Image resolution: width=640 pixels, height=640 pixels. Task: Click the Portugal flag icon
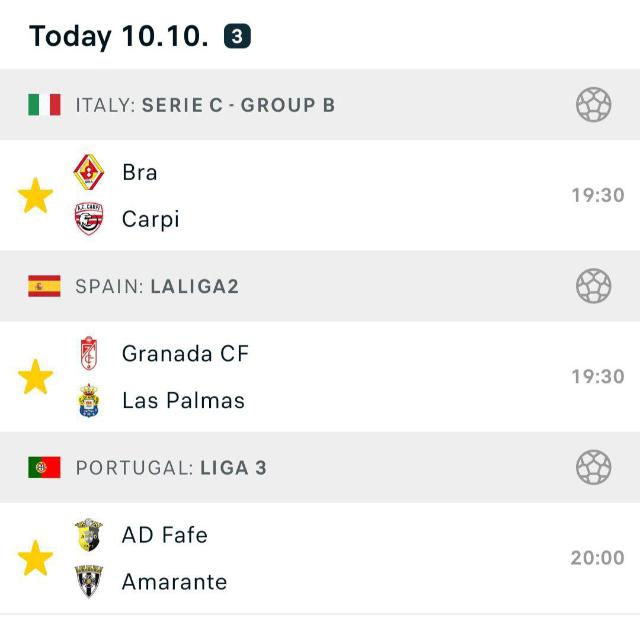tap(44, 467)
